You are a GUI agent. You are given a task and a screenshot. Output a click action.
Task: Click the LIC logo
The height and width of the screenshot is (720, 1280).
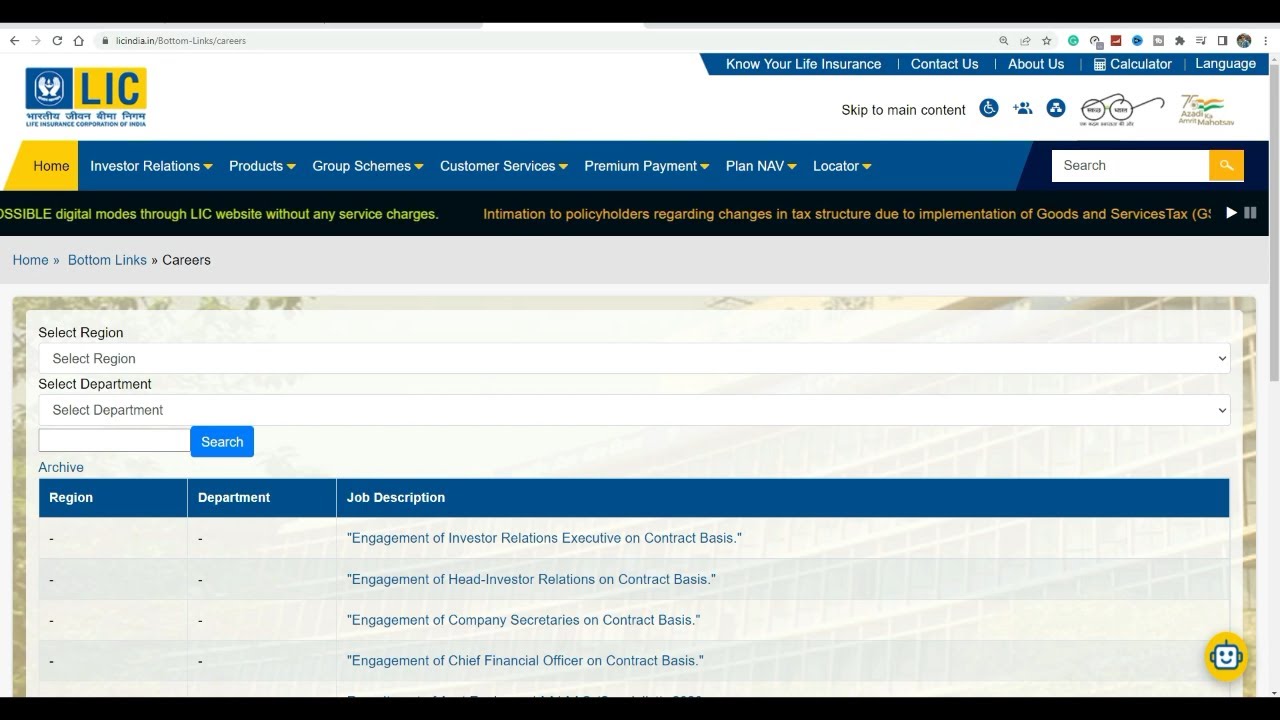pyautogui.click(x=86, y=97)
